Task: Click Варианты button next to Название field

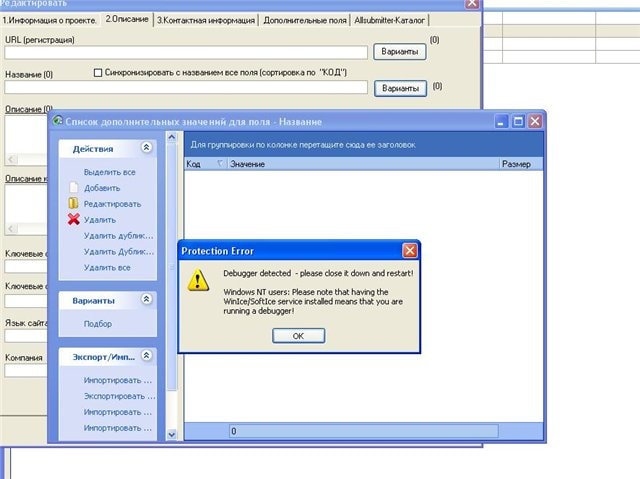Action: [400, 88]
